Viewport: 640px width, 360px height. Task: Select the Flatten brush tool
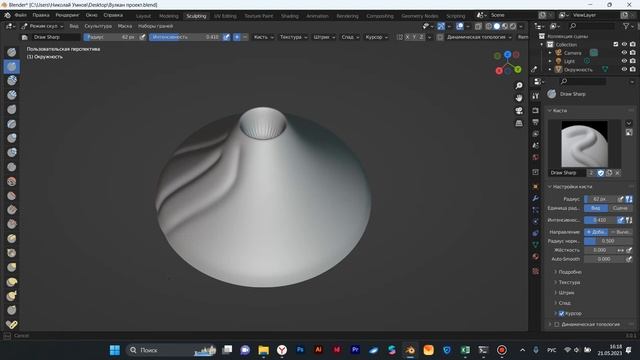click(x=12, y=196)
